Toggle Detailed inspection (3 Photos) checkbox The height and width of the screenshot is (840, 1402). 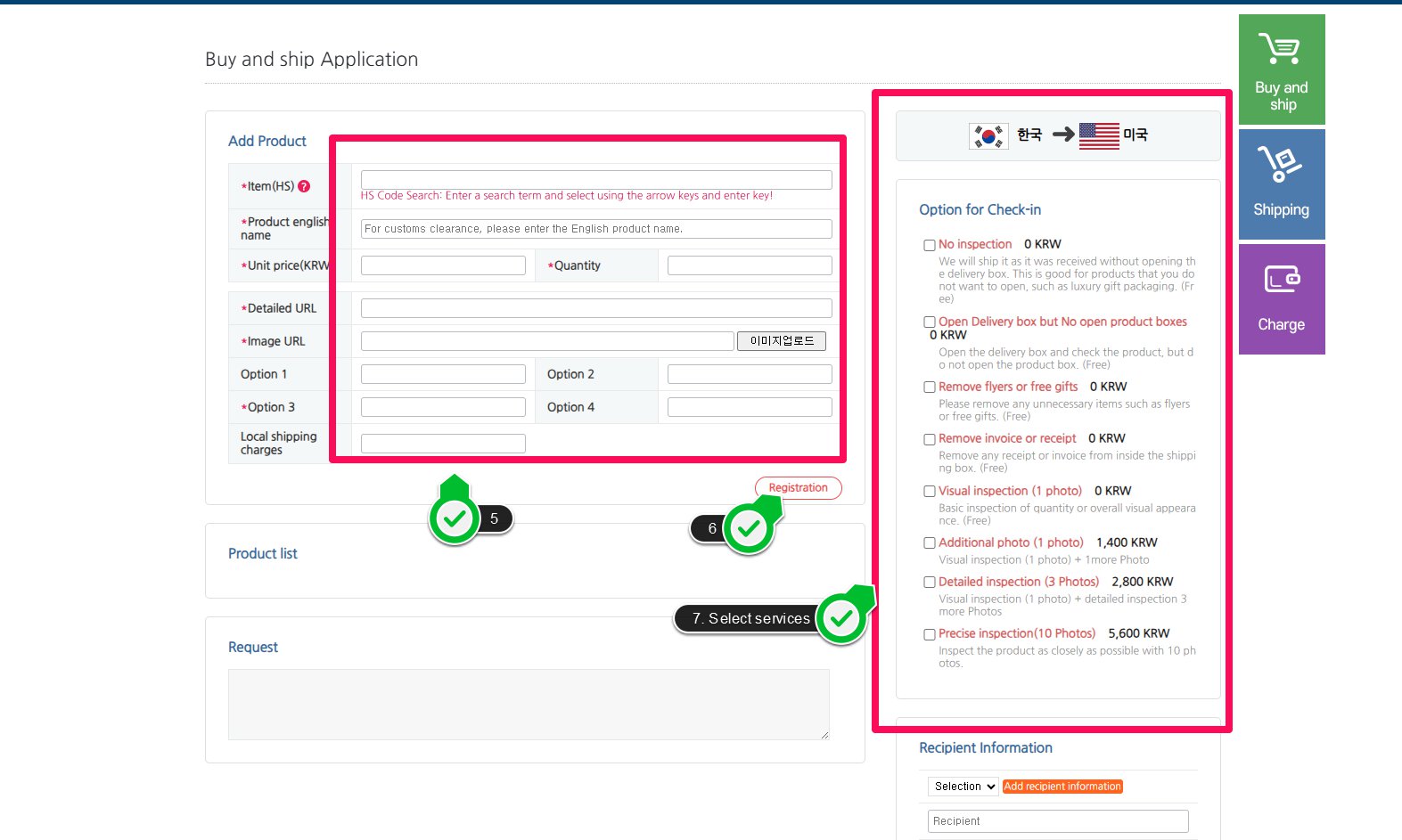point(930,583)
